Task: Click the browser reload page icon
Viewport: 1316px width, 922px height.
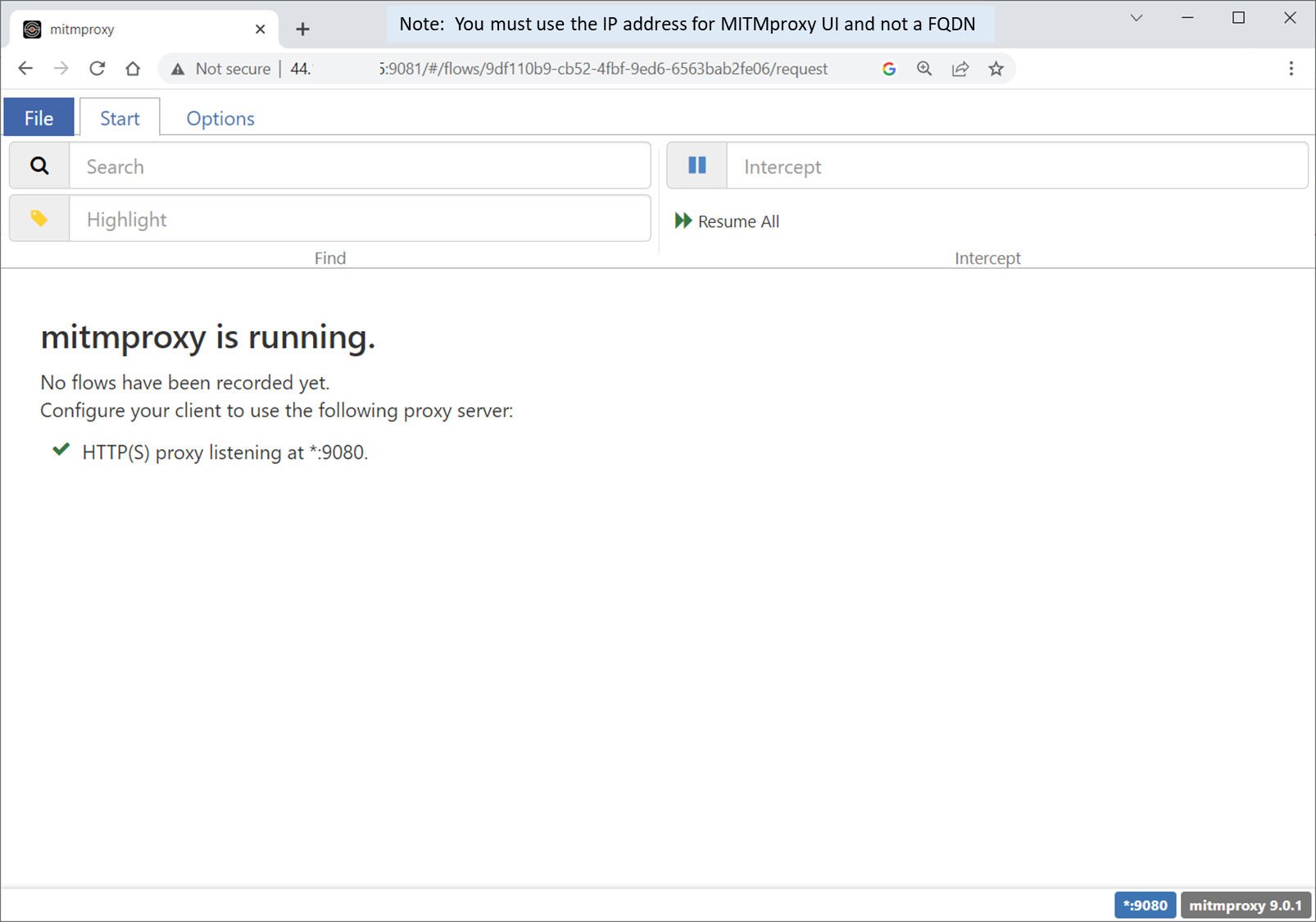Action: [x=97, y=69]
